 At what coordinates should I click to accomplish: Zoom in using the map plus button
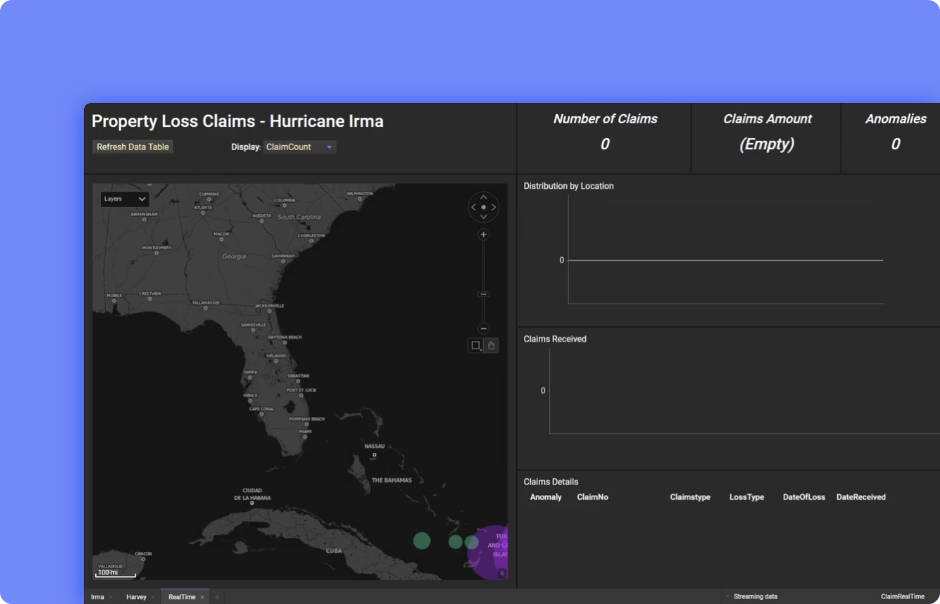click(484, 235)
